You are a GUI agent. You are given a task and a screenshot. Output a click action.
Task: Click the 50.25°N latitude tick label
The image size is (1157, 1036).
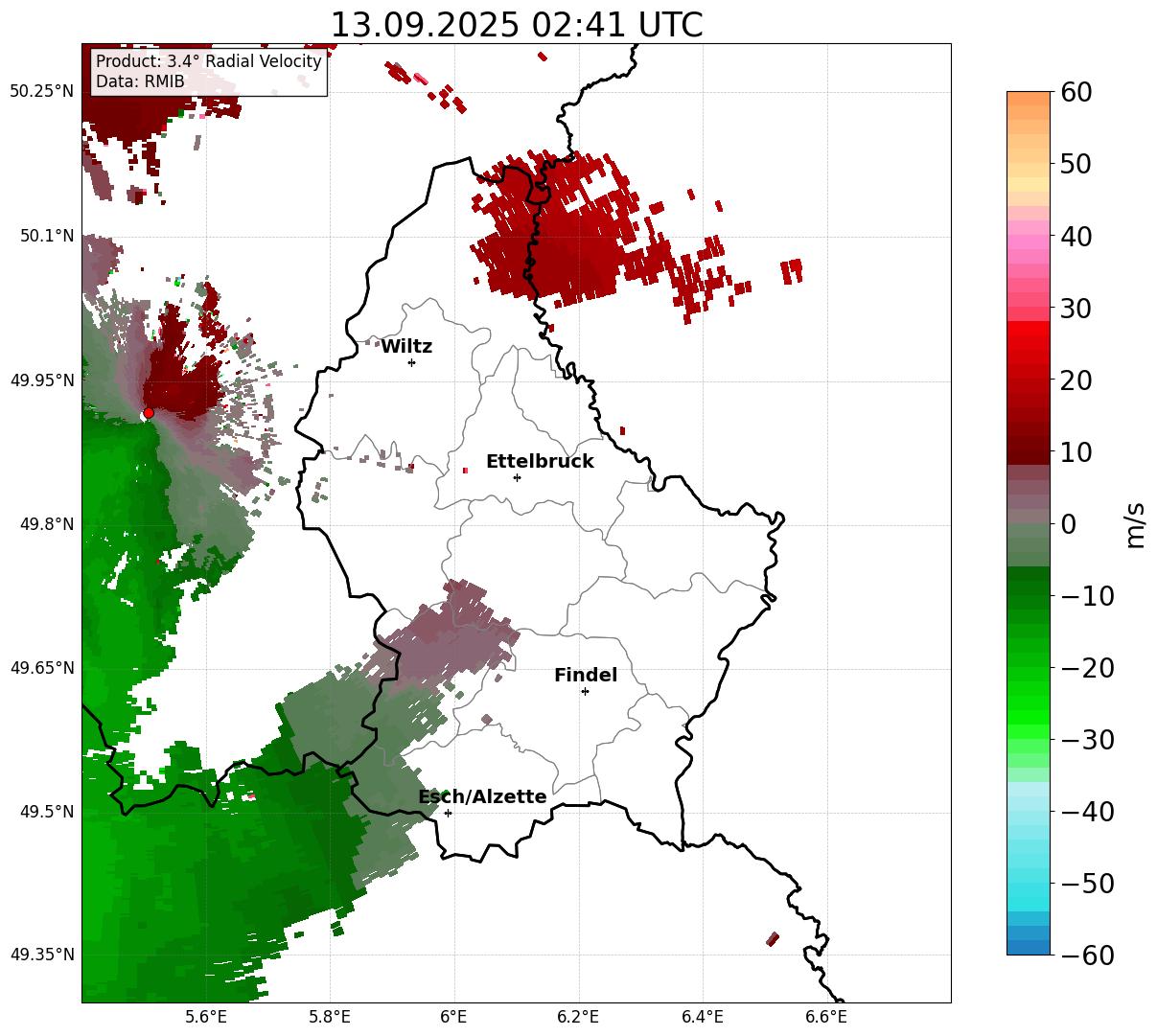click(x=42, y=92)
